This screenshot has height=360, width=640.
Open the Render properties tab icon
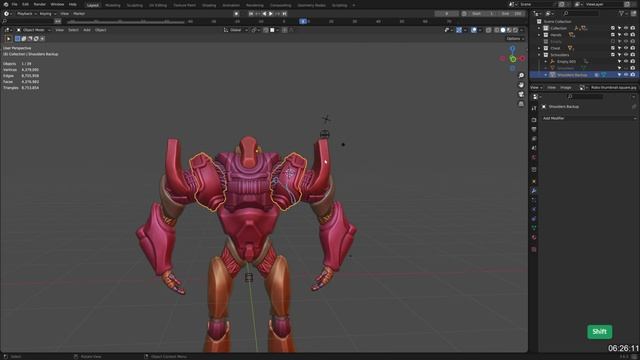point(534,120)
